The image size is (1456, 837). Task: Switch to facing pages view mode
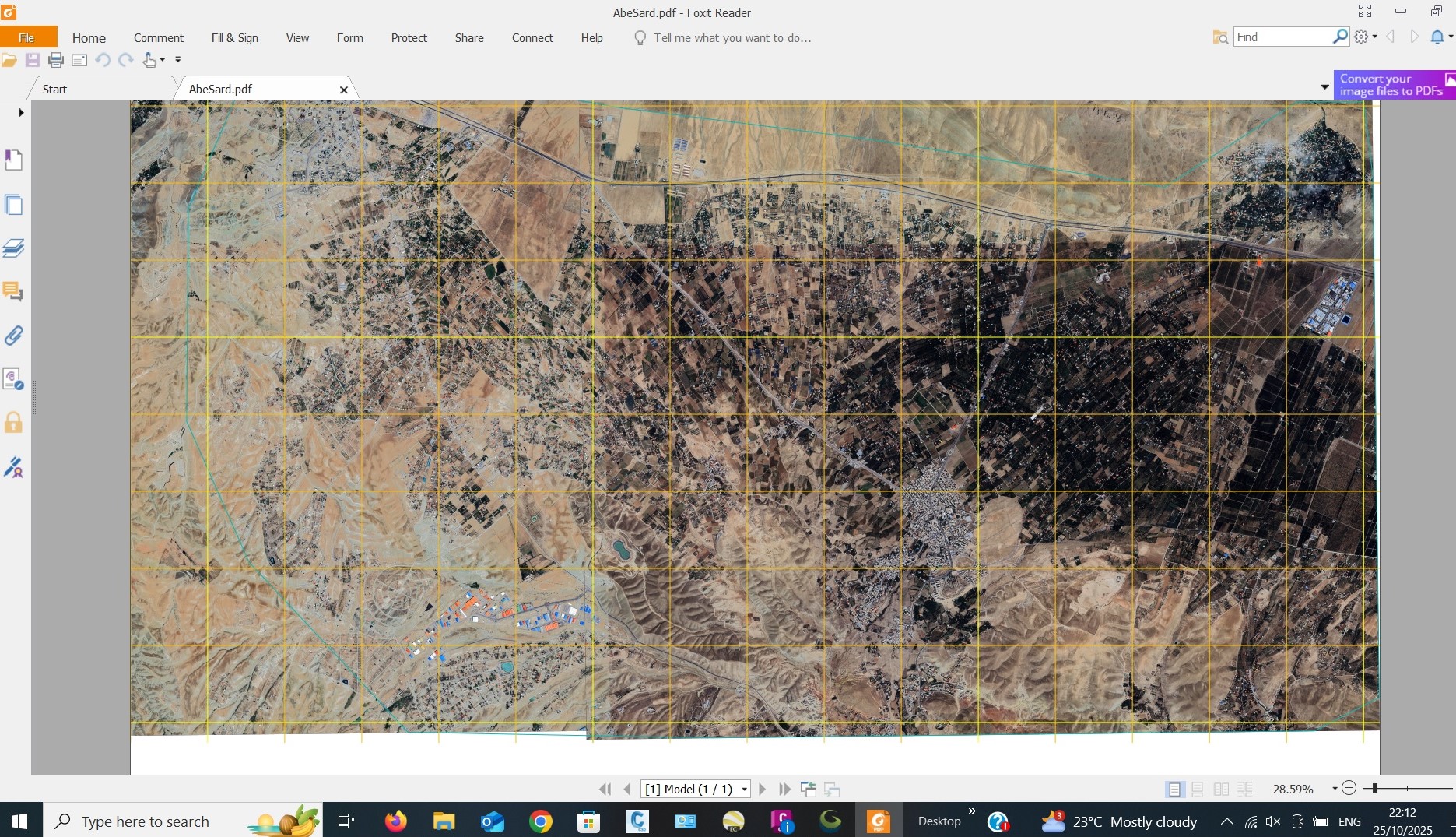click(1221, 789)
